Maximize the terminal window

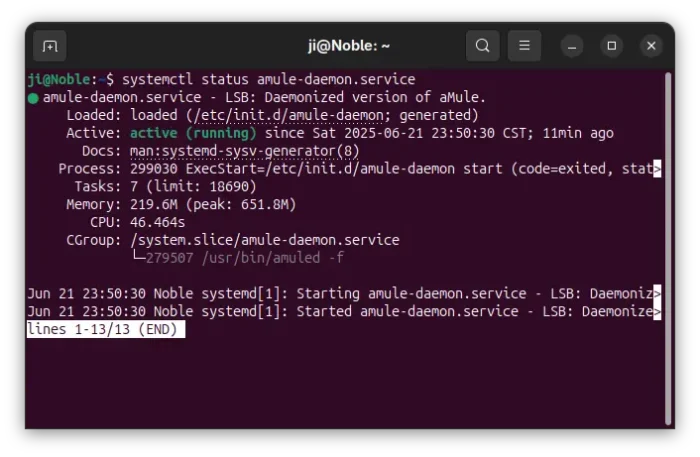[x=612, y=46]
